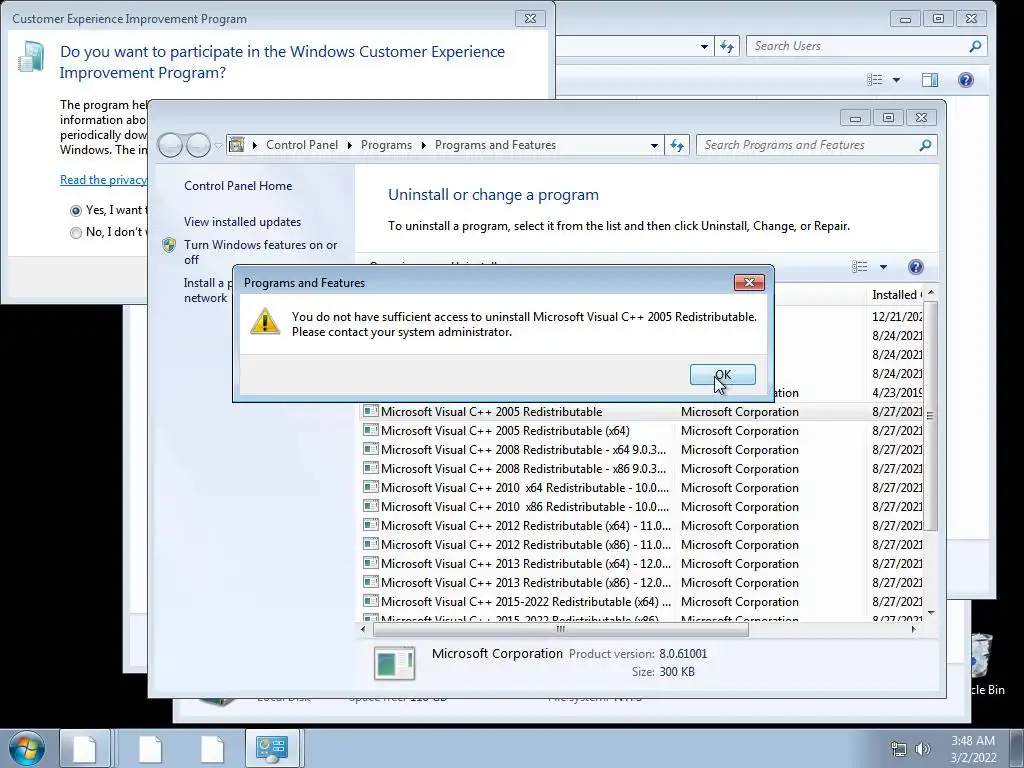Open recent pages dropdown beside Forward button
This screenshot has height=768, width=1024.
tap(218, 146)
